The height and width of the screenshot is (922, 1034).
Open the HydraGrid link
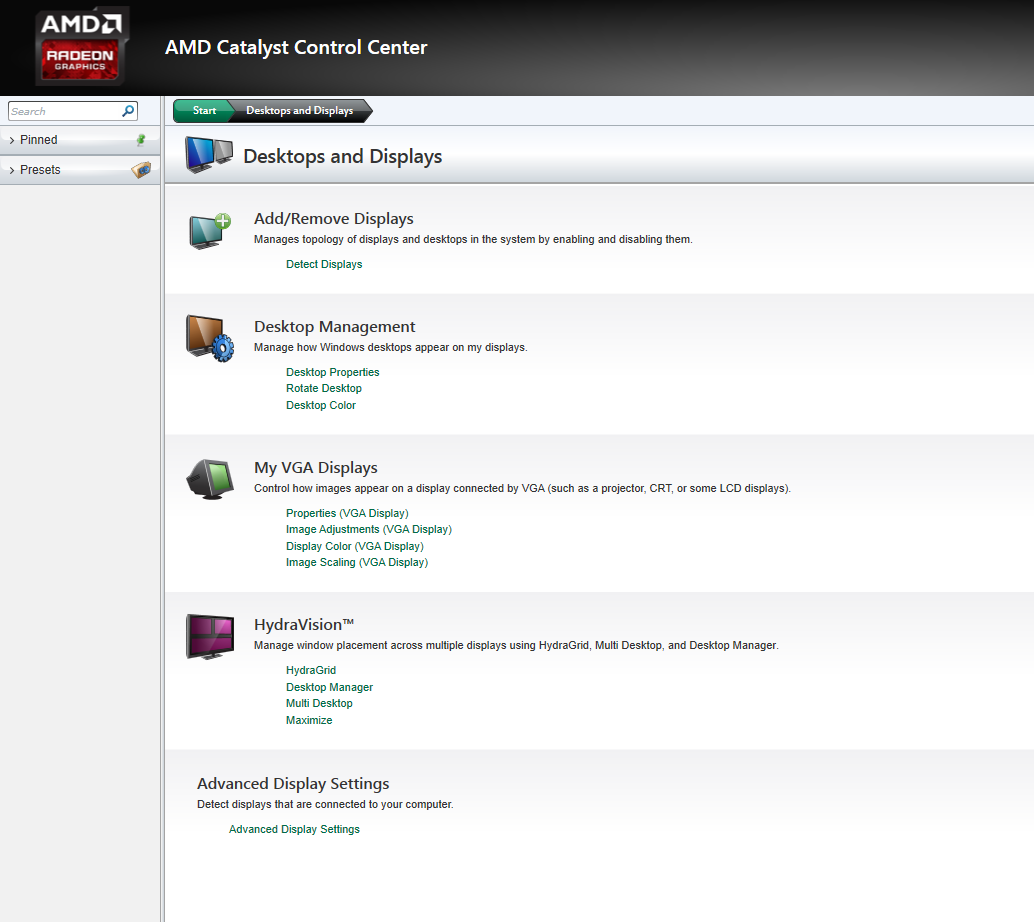point(310,670)
